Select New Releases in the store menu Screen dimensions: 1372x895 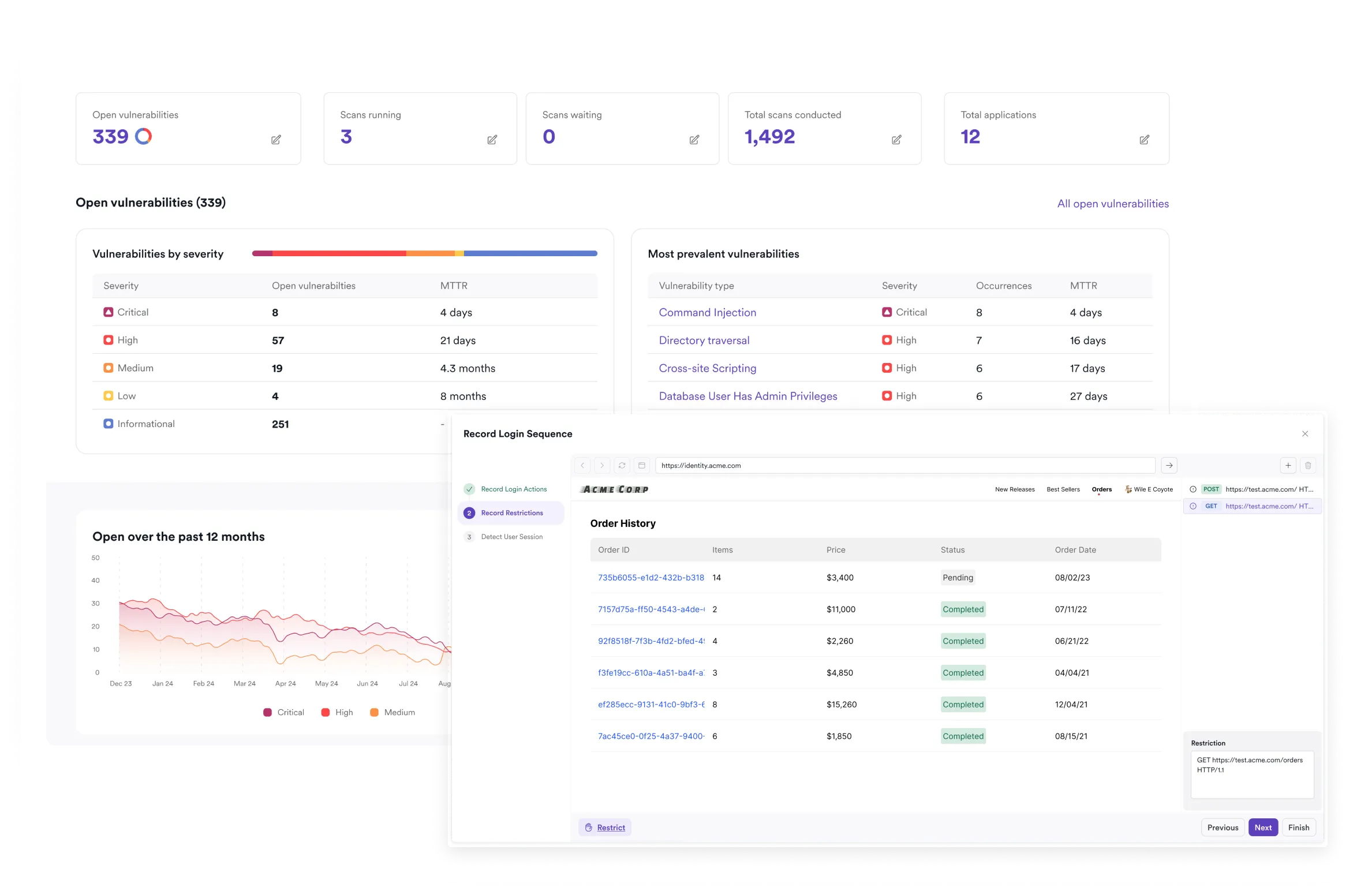pos(1015,489)
